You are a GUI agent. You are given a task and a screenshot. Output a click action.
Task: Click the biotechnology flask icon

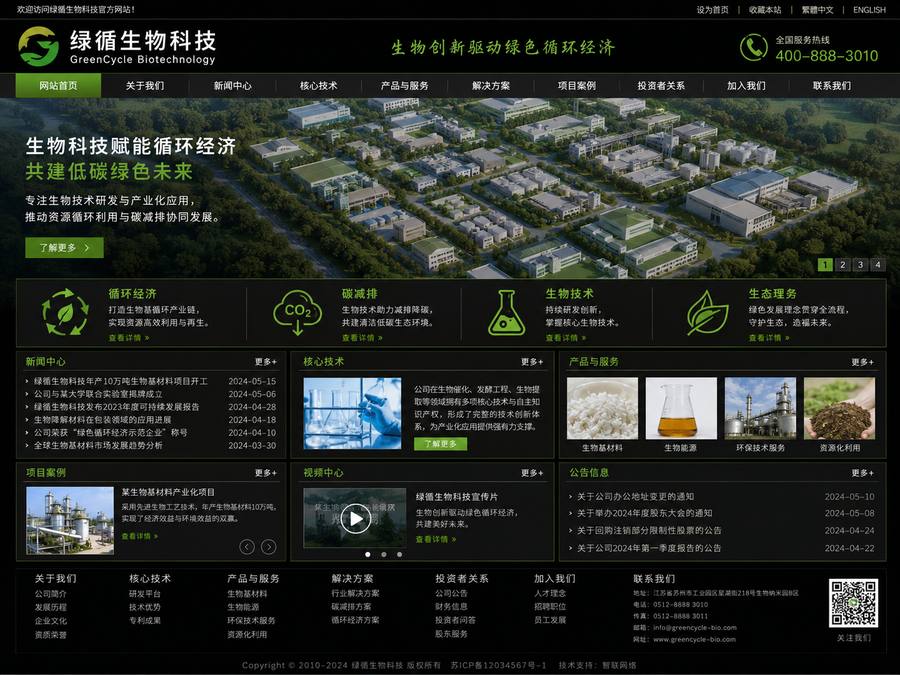pos(506,313)
